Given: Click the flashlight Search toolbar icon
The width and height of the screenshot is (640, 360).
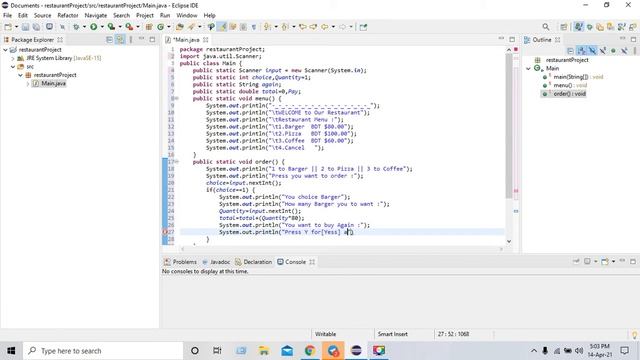Looking at the screenshot, I should click(191, 27).
